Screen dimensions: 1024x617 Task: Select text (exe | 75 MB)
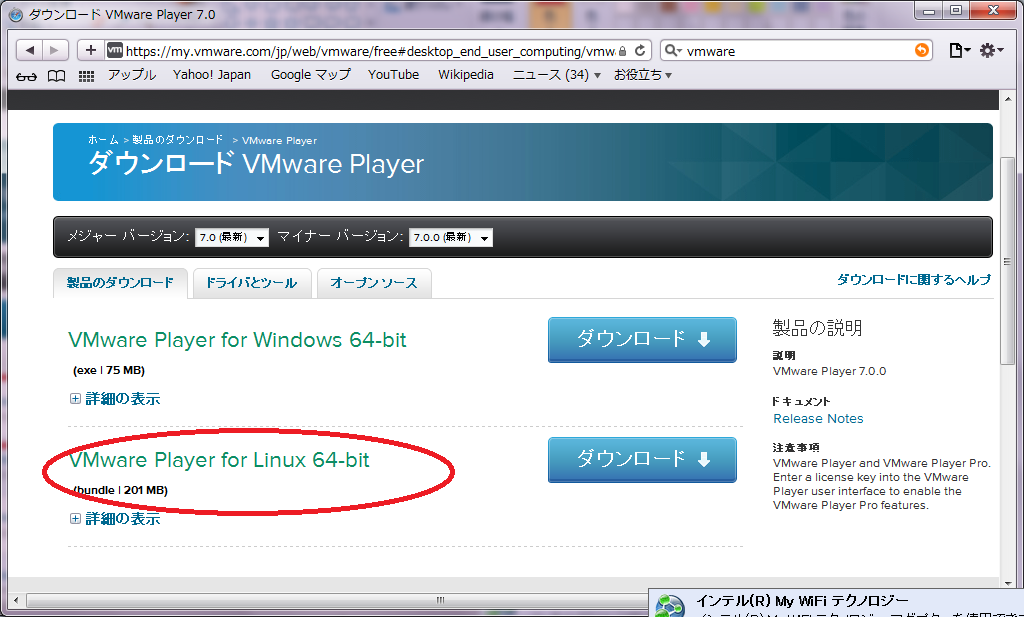[x=109, y=370]
